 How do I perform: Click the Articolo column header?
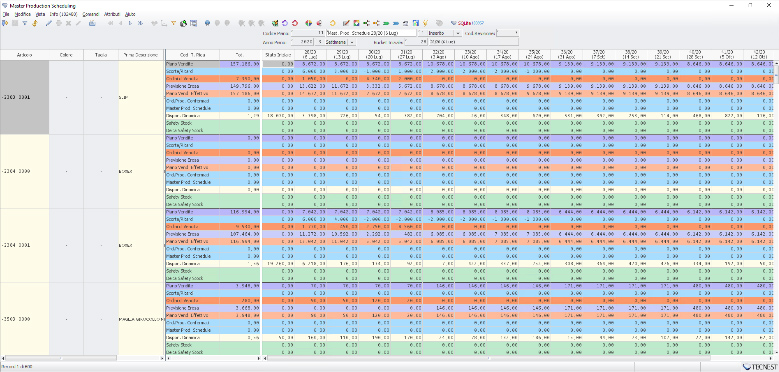[x=25, y=55]
